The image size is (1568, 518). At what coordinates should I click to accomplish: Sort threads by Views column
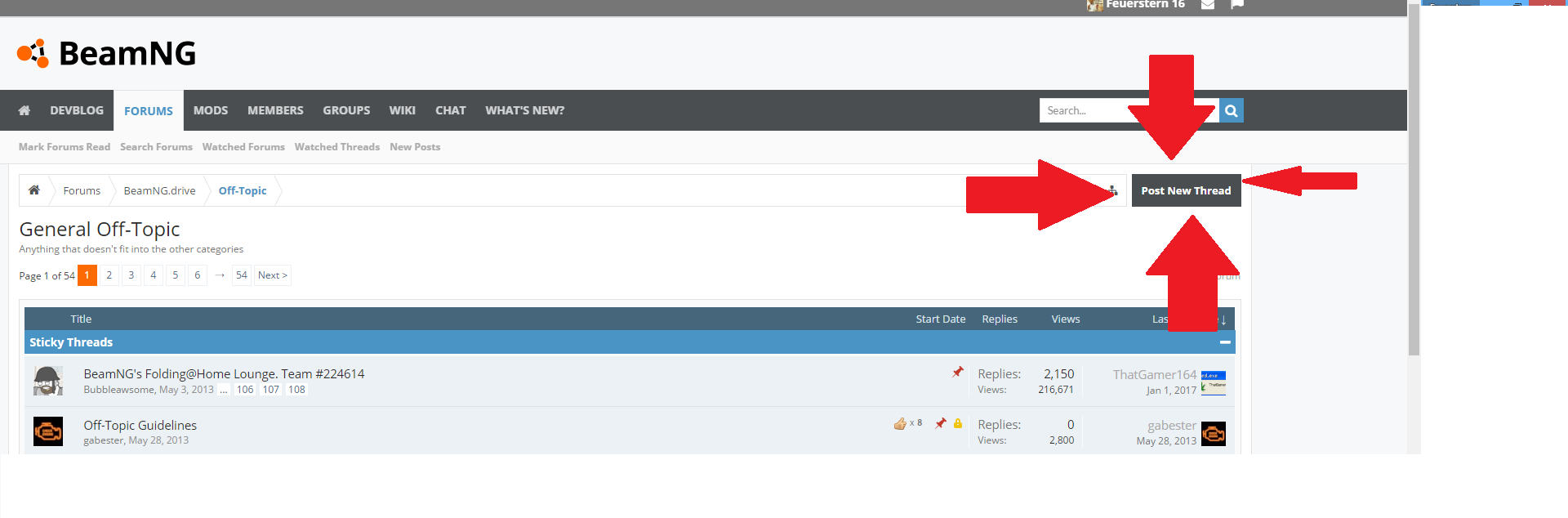[x=1066, y=319]
